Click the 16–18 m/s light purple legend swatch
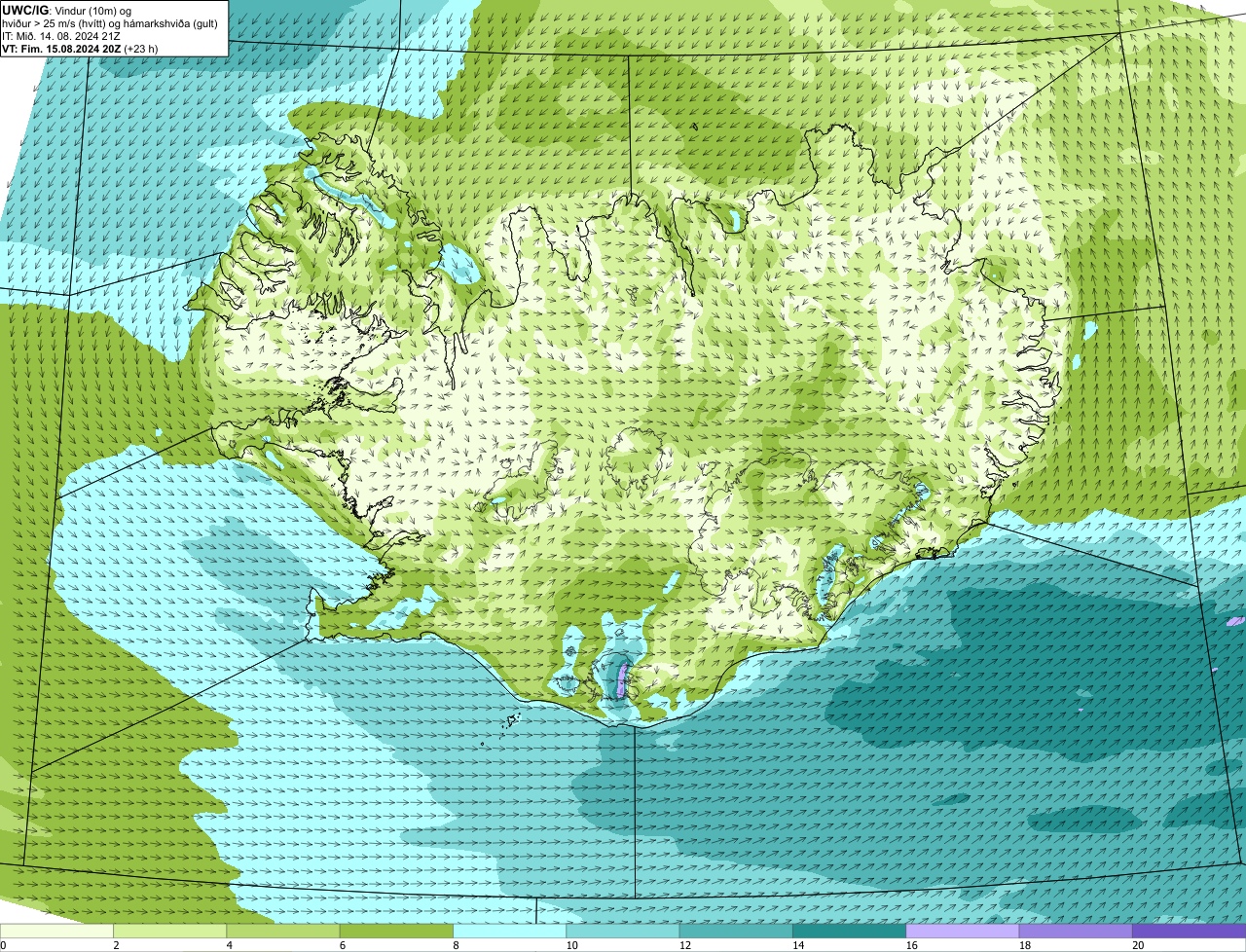Viewport: 1246px width, 952px height. [963, 931]
